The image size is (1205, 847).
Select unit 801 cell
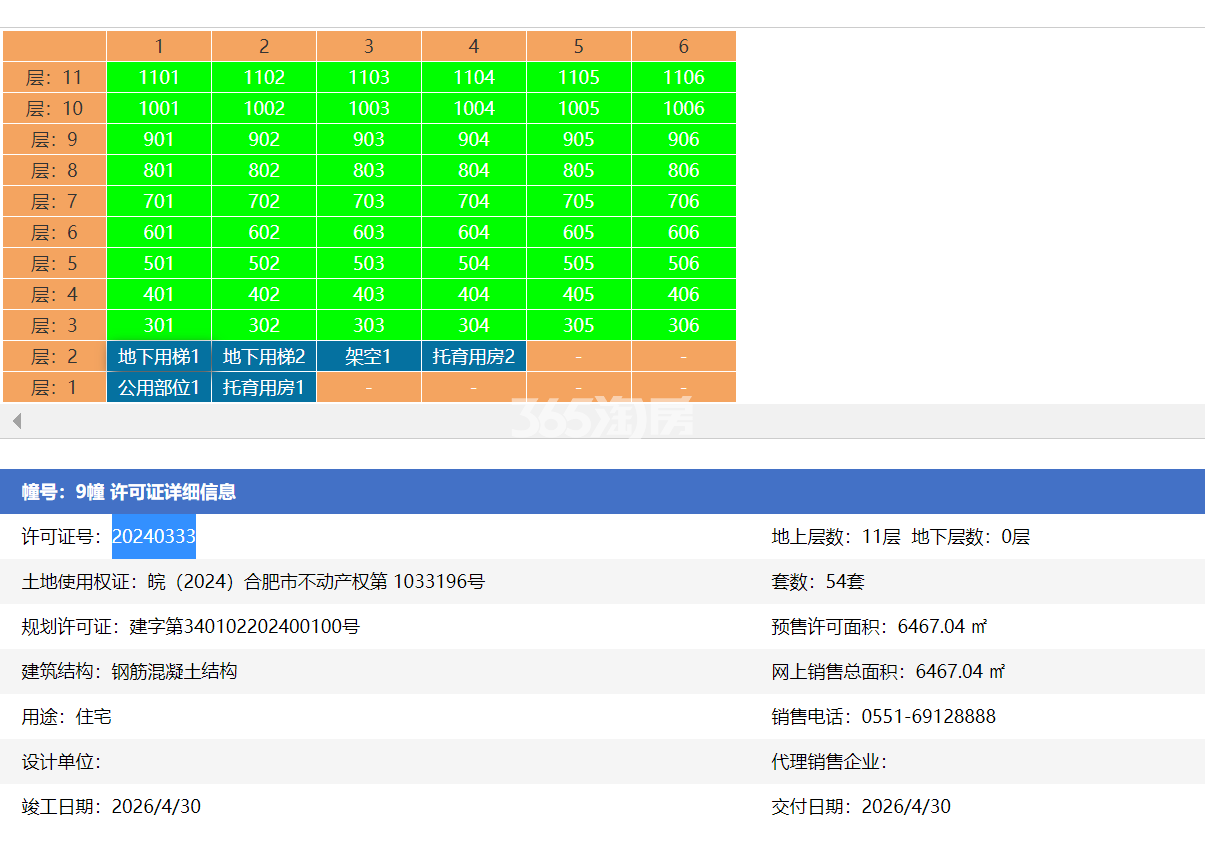[159, 170]
